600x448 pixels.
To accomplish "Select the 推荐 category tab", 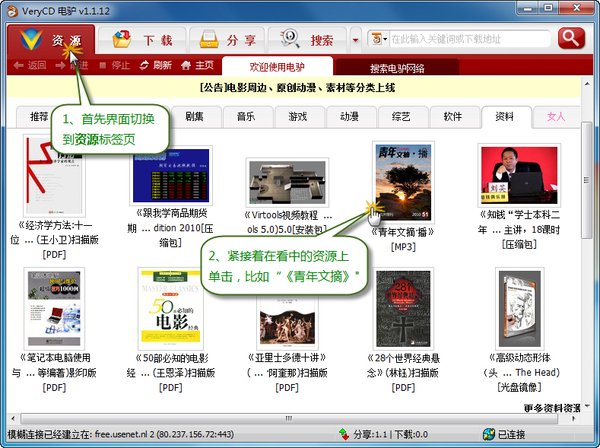I will 39,116.
